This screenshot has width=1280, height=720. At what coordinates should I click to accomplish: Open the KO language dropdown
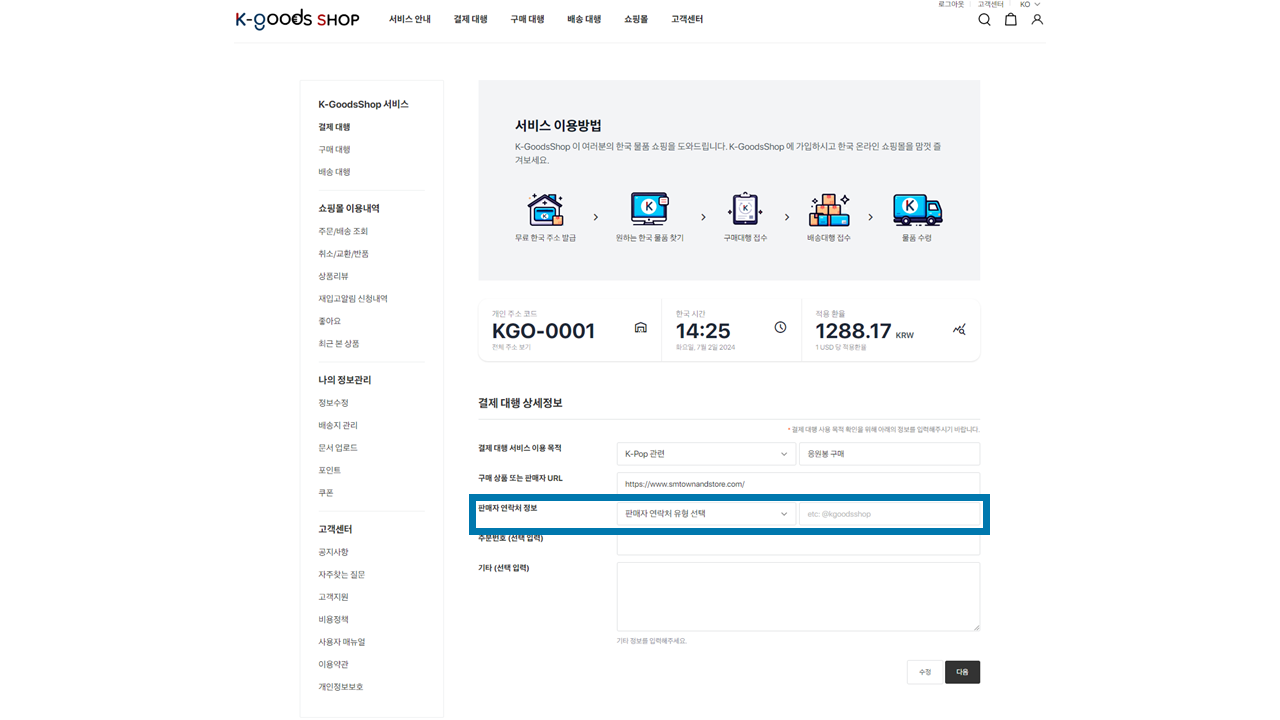(1030, 5)
